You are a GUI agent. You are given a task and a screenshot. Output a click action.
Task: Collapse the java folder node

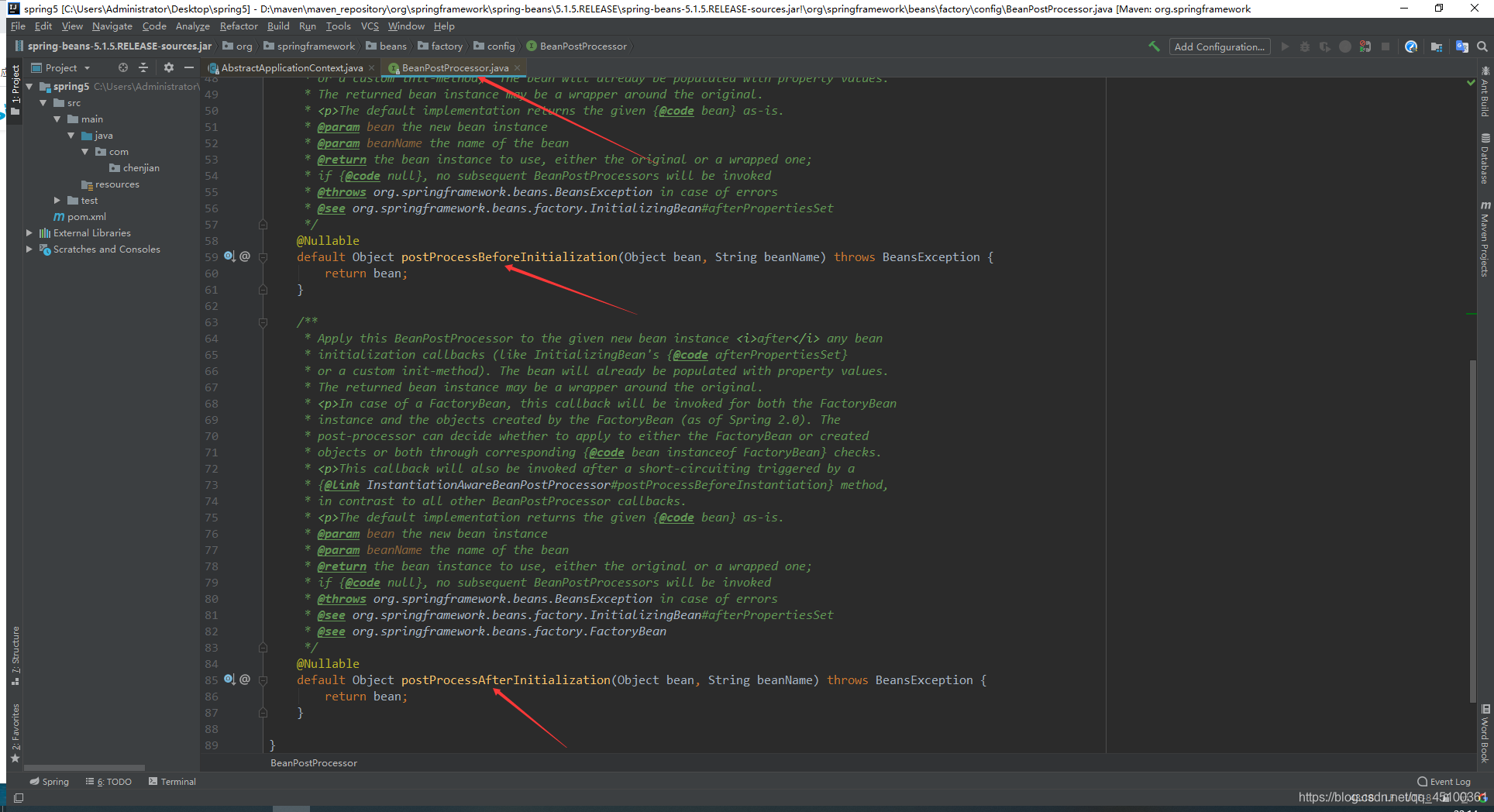click(x=71, y=135)
